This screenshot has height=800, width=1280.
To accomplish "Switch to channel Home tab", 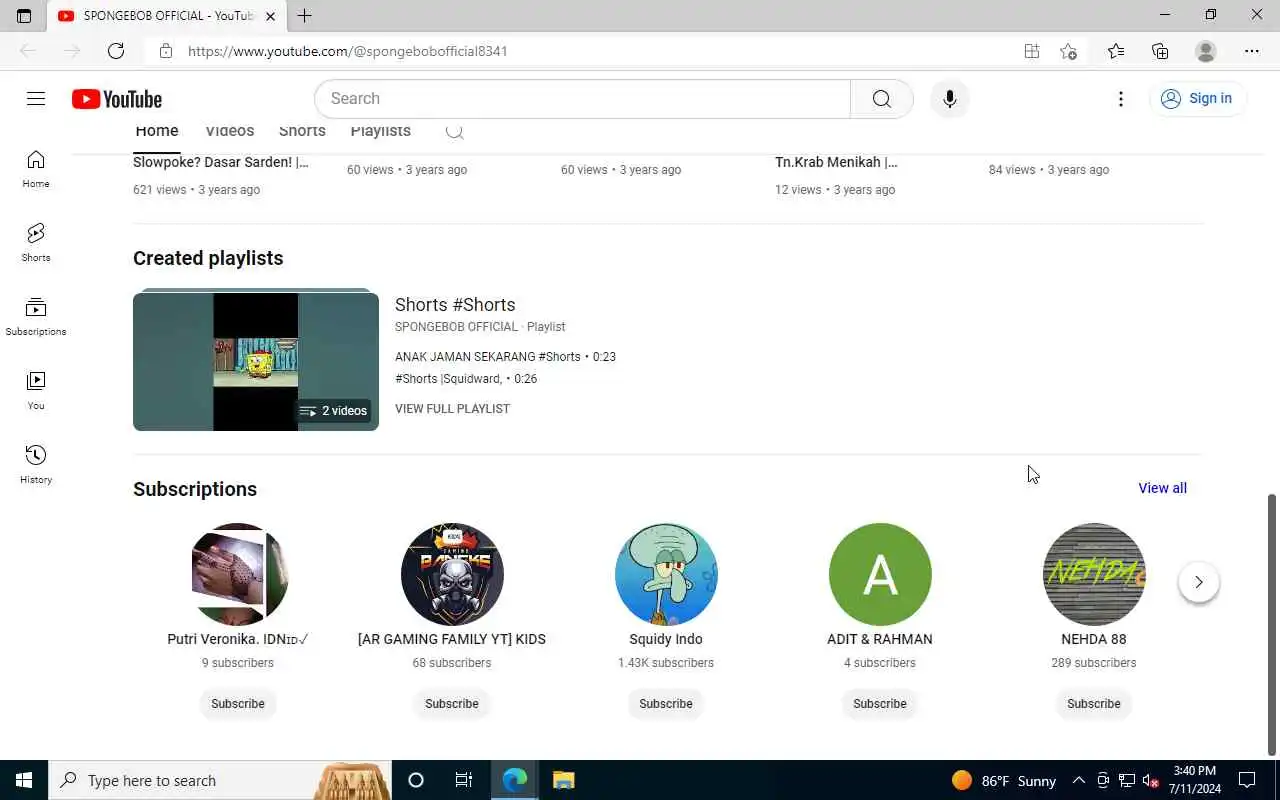I will pyautogui.click(x=157, y=131).
